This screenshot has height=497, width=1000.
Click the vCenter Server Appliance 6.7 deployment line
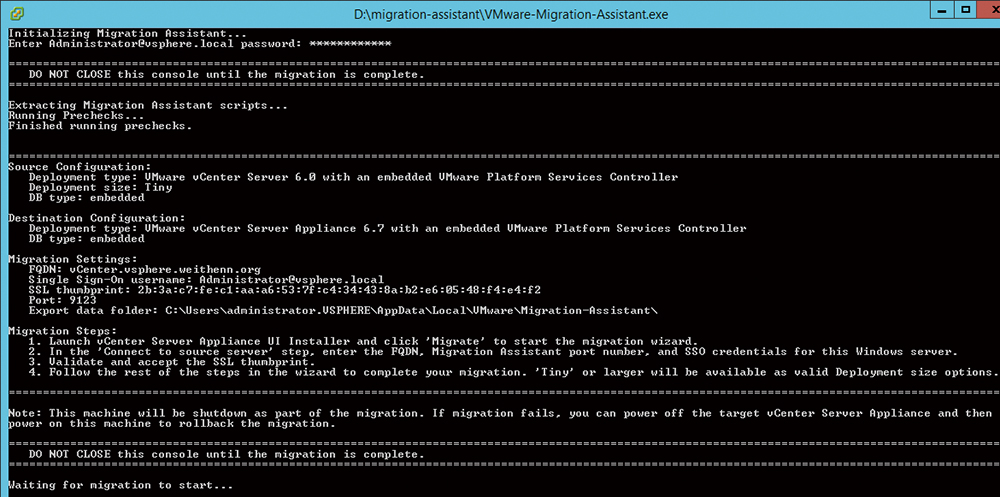387,228
